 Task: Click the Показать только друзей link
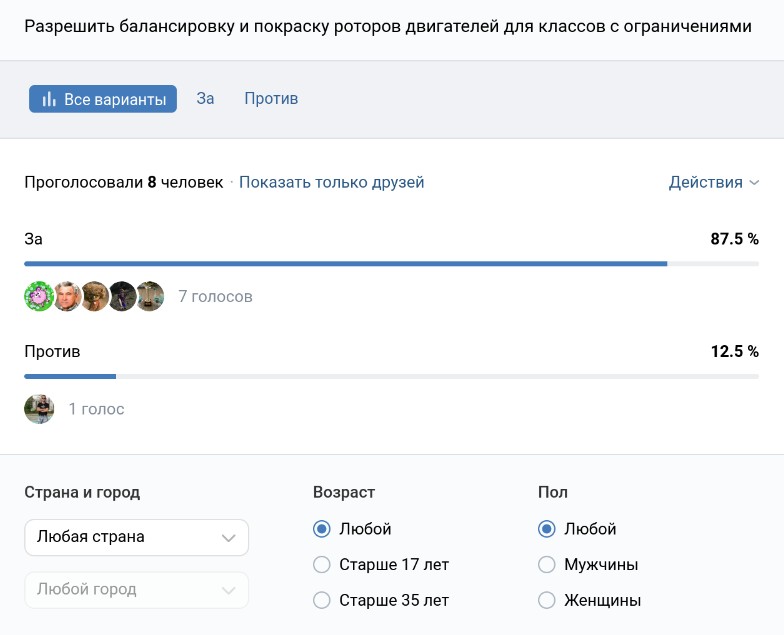[331, 182]
